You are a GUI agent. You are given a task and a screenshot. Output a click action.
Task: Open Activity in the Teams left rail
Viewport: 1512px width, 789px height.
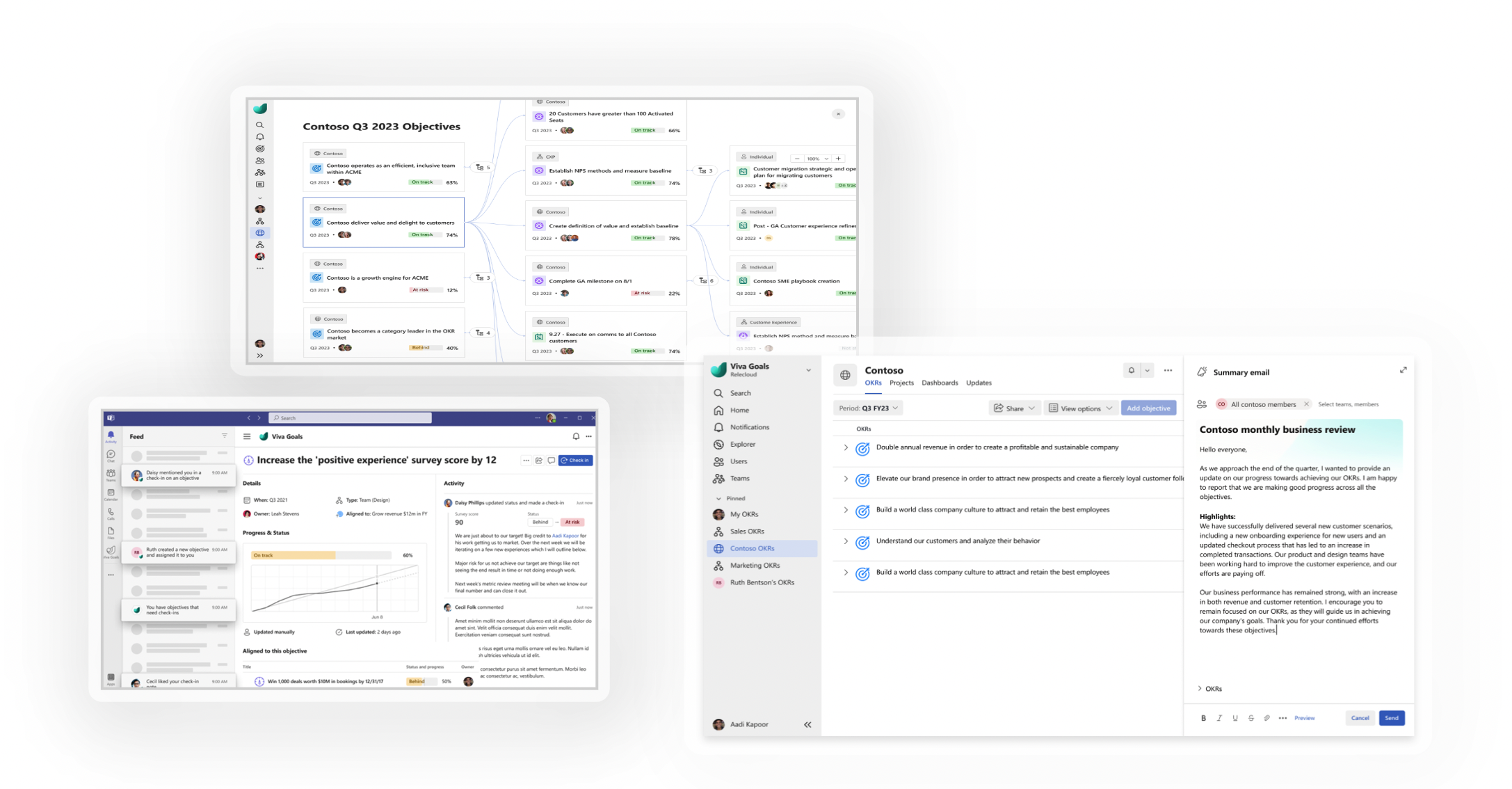111,436
